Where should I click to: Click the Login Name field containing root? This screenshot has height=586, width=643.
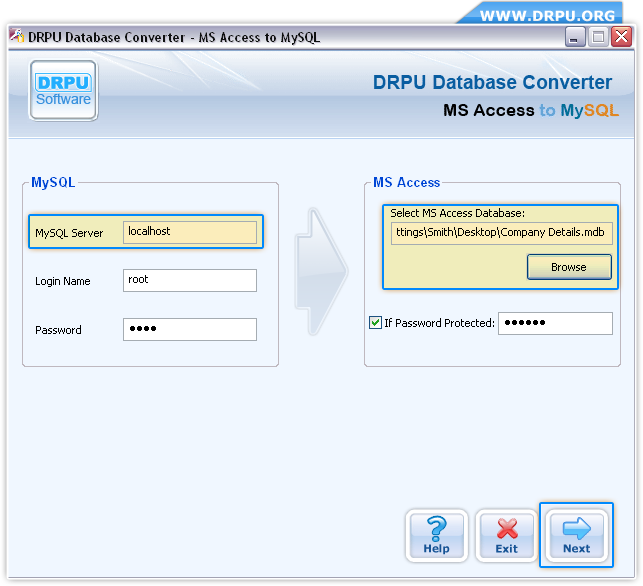coord(190,280)
